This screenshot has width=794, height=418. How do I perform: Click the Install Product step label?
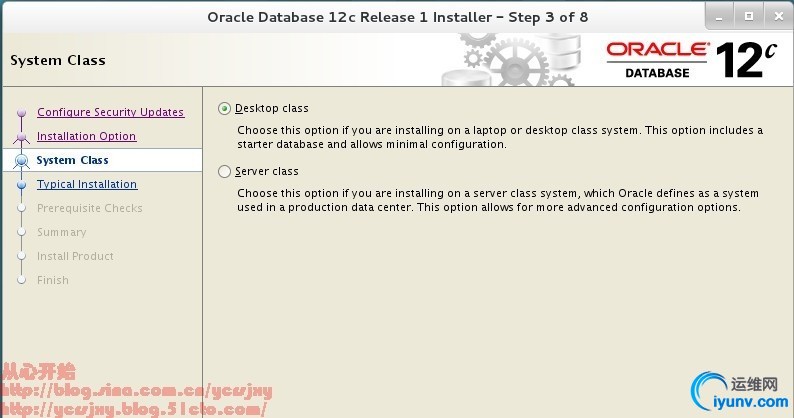pyautogui.click(x=75, y=256)
